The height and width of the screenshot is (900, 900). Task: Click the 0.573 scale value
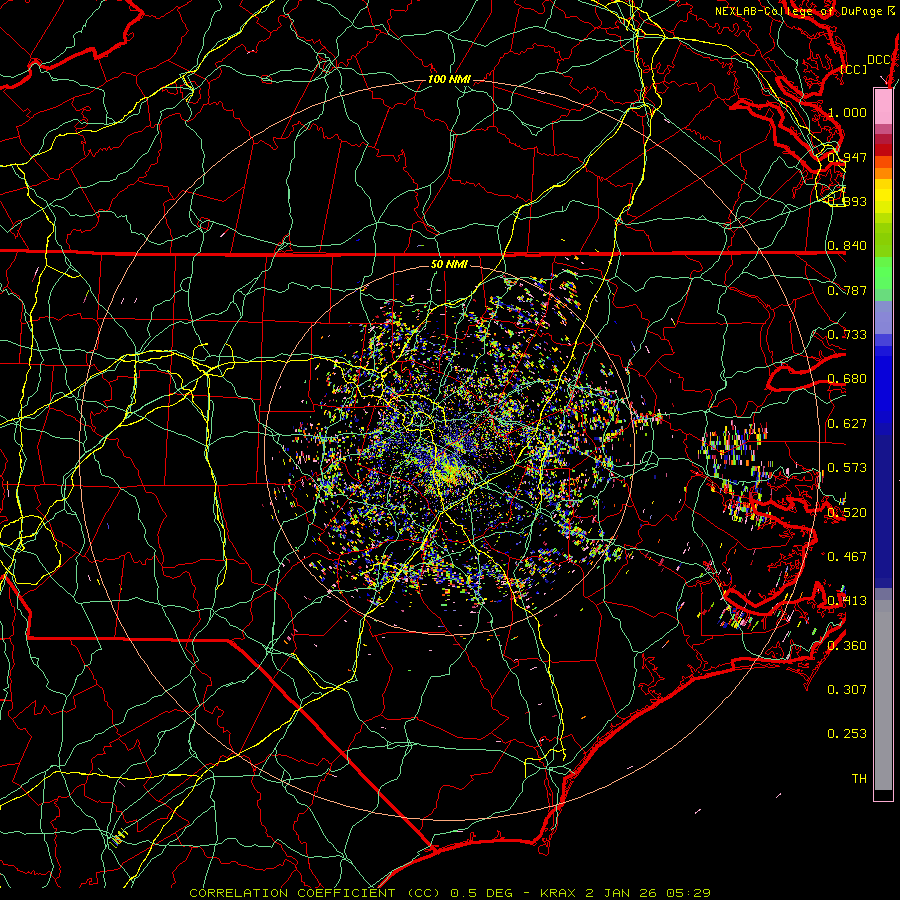[x=847, y=468]
